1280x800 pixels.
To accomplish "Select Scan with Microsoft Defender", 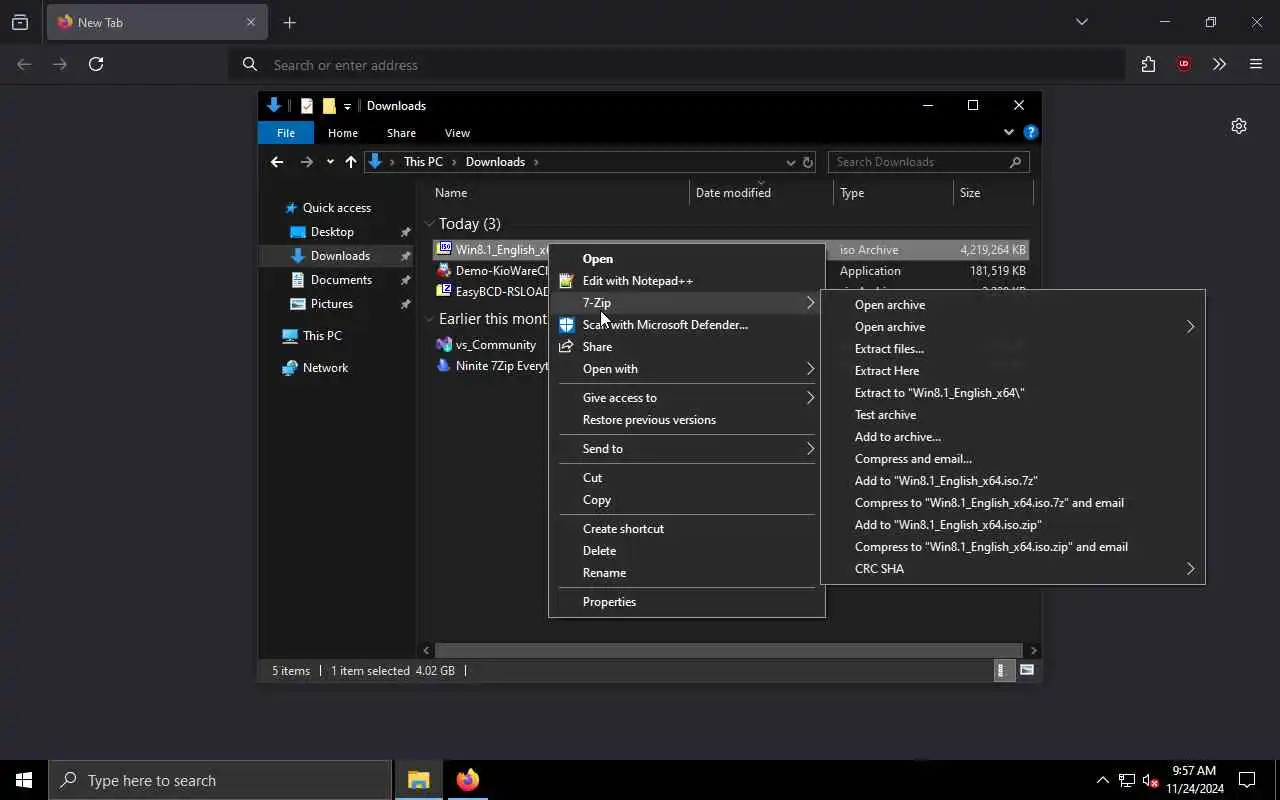I will 686,325.
